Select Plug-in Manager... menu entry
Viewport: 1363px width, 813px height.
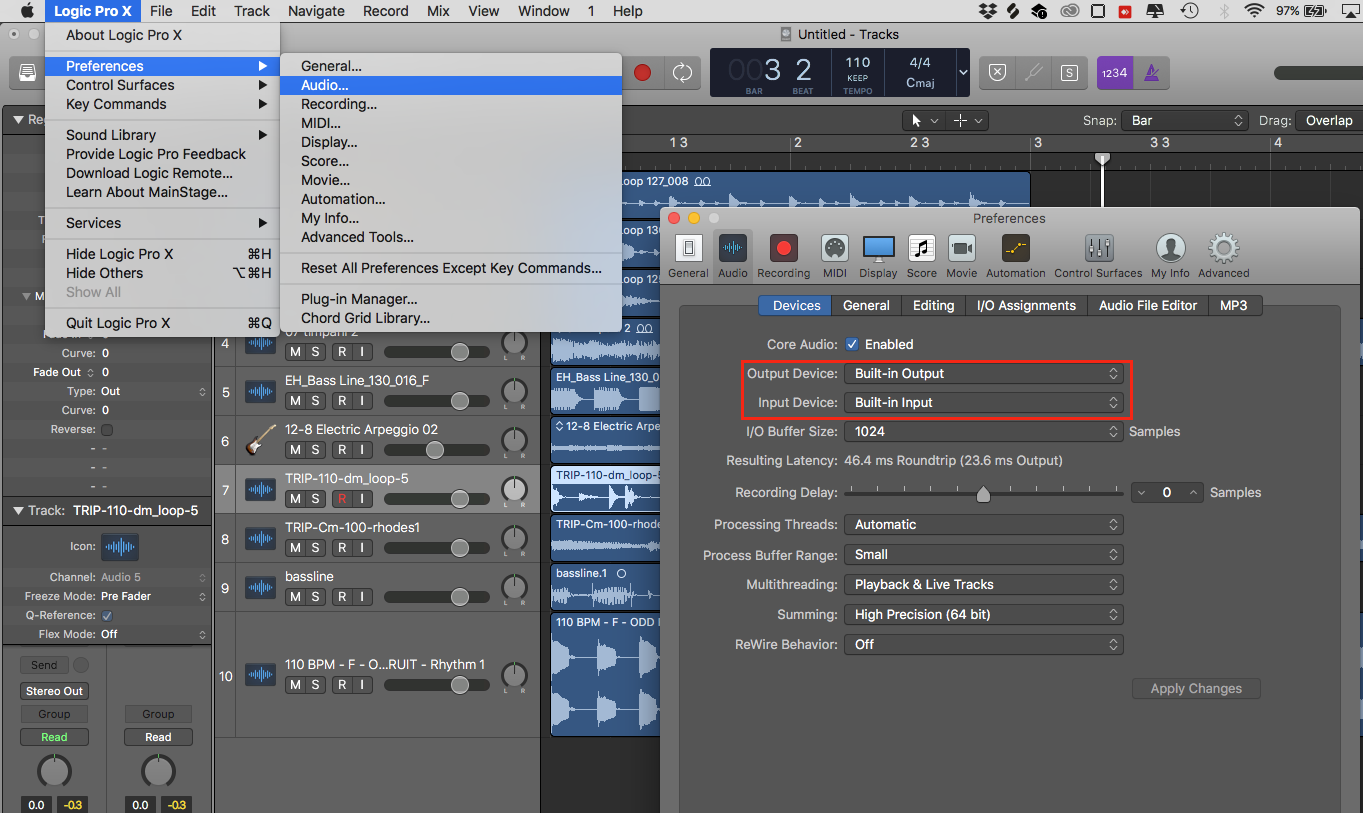tap(451, 299)
